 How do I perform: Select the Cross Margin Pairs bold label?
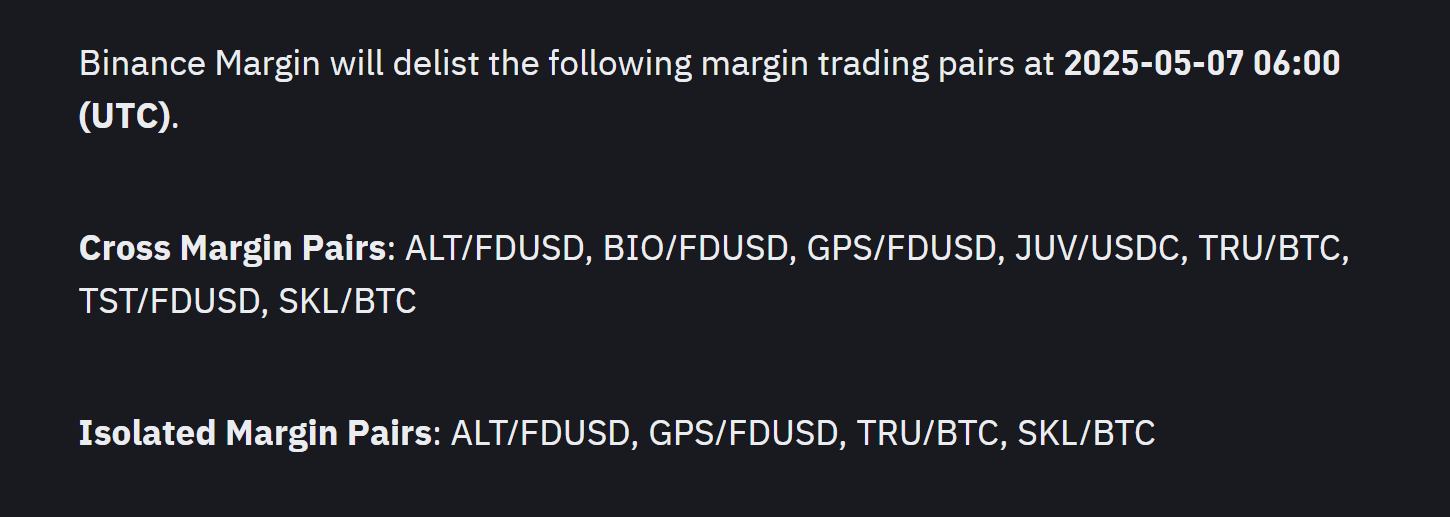(232, 249)
